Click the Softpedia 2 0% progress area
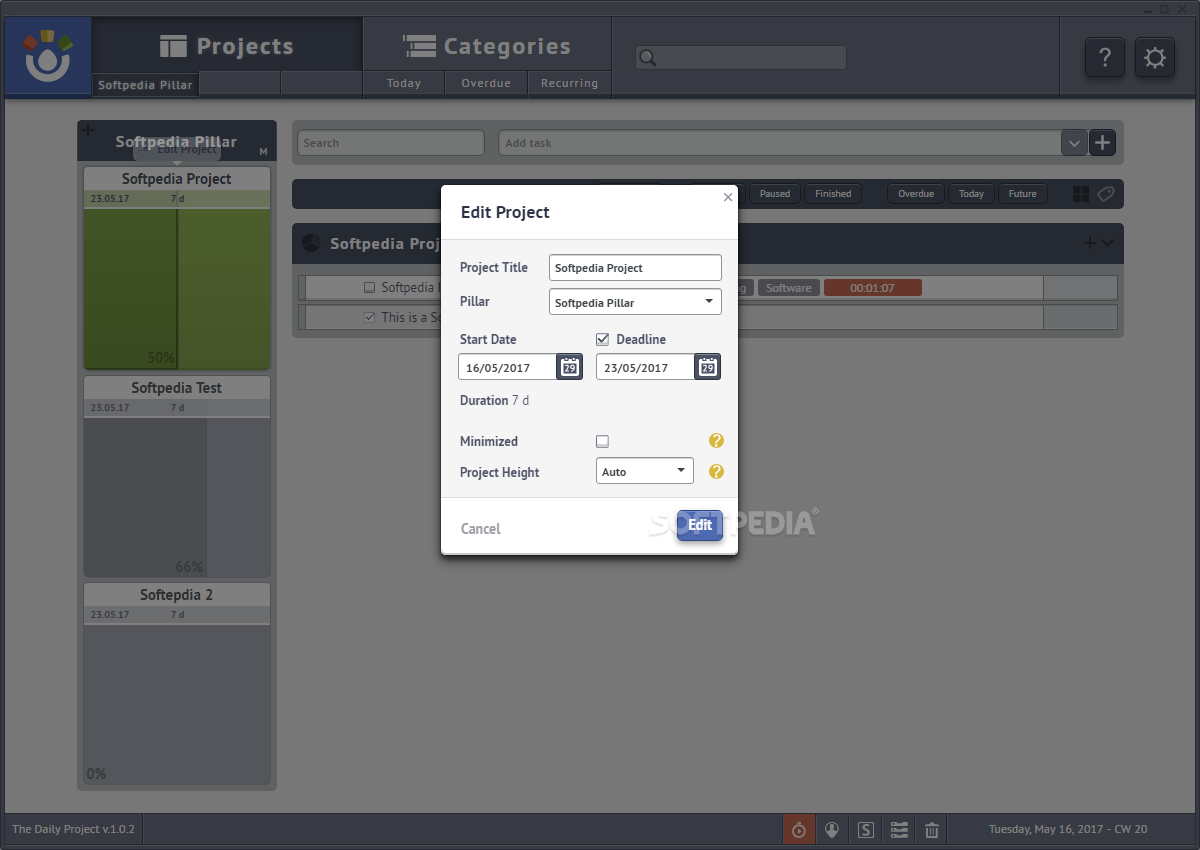Screen dimensions: 1200x850 (x=177, y=704)
